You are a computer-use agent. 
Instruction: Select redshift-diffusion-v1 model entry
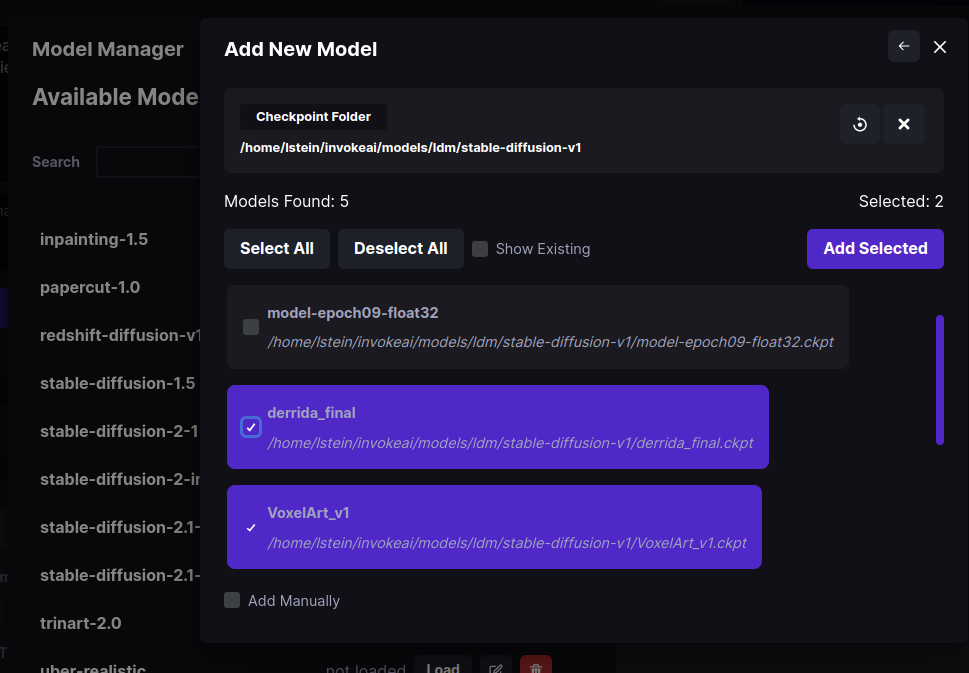pyautogui.click(x=120, y=335)
